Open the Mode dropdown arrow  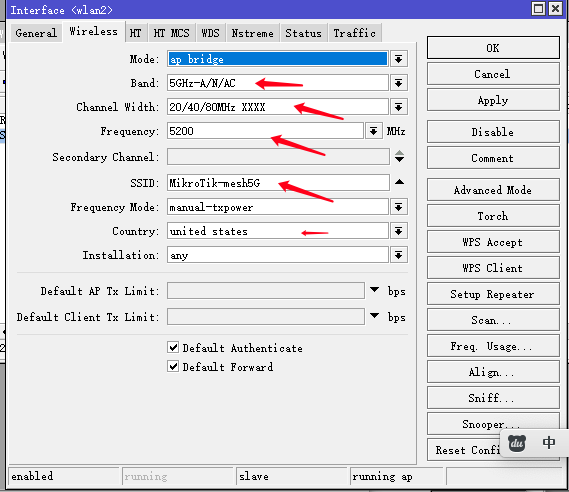399,59
